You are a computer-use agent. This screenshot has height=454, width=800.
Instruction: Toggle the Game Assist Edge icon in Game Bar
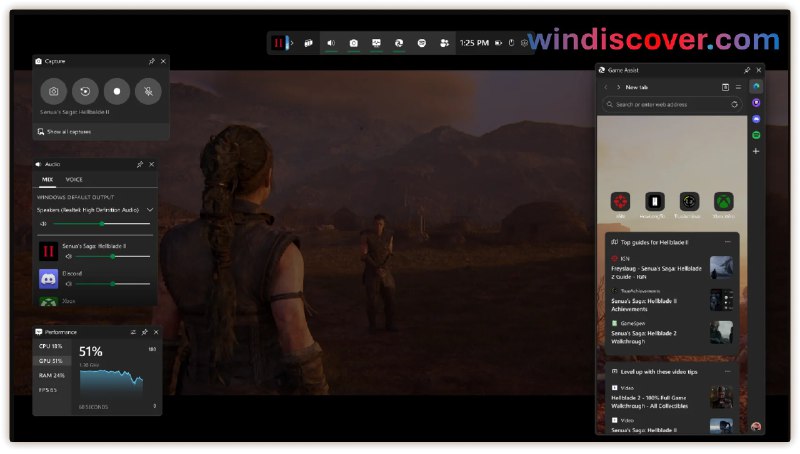pos(399,43)
